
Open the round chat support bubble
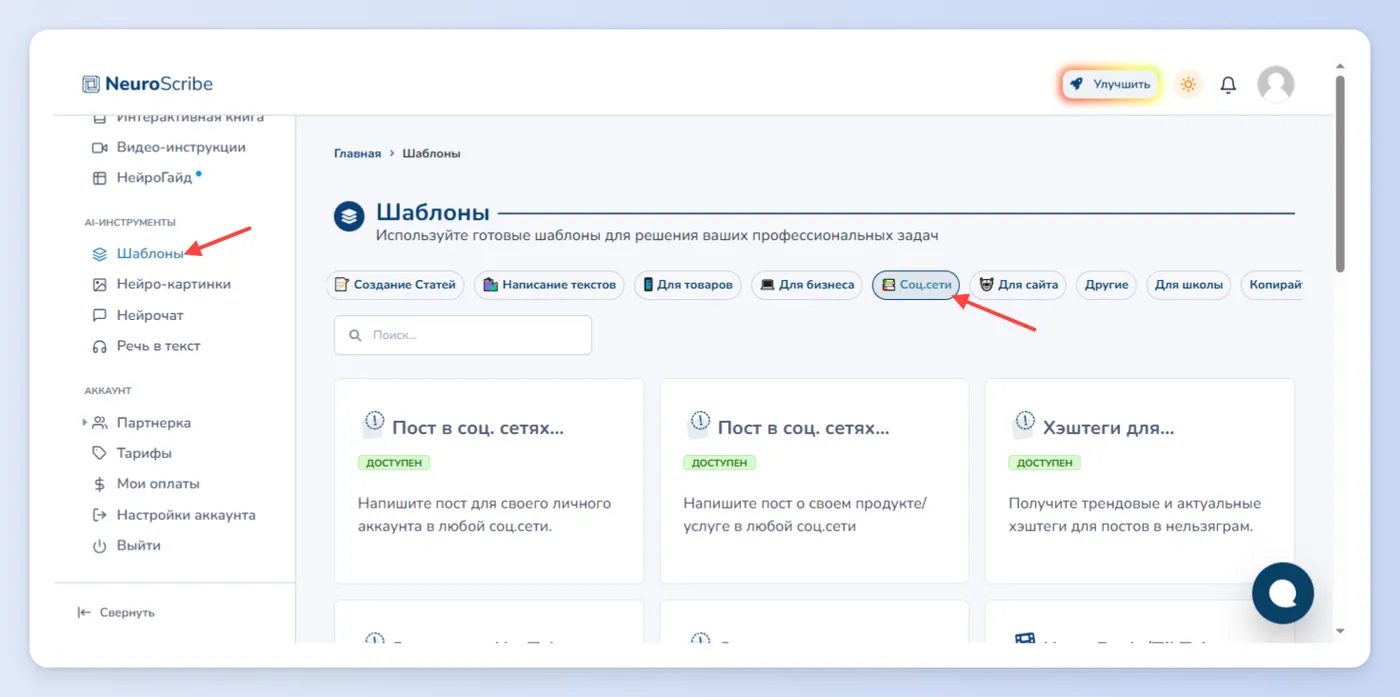1283,593
